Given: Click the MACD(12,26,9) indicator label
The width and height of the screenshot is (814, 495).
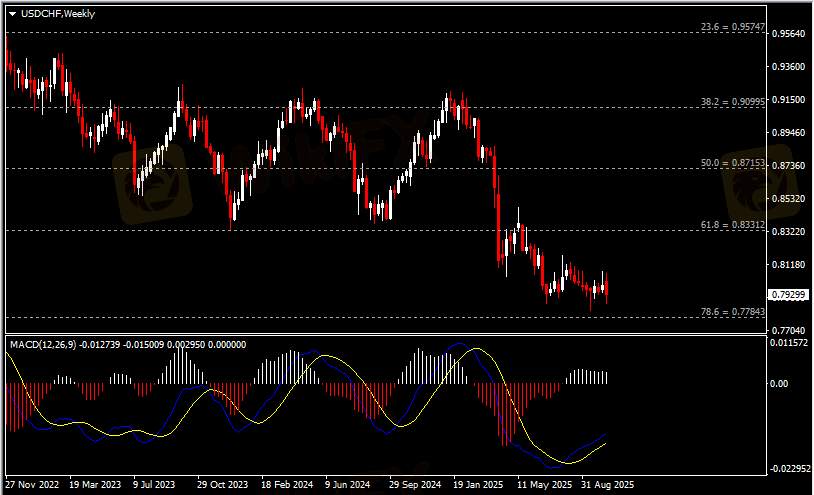Looking at the screenshot, I should [43, 345].
